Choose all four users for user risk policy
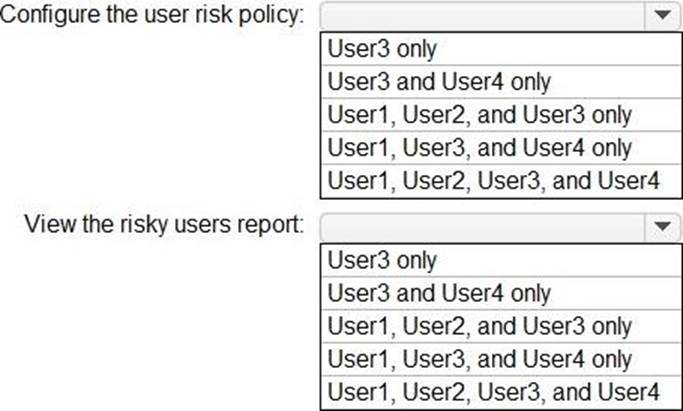Viewport: 683px width, 411px height. coord(494,180)
